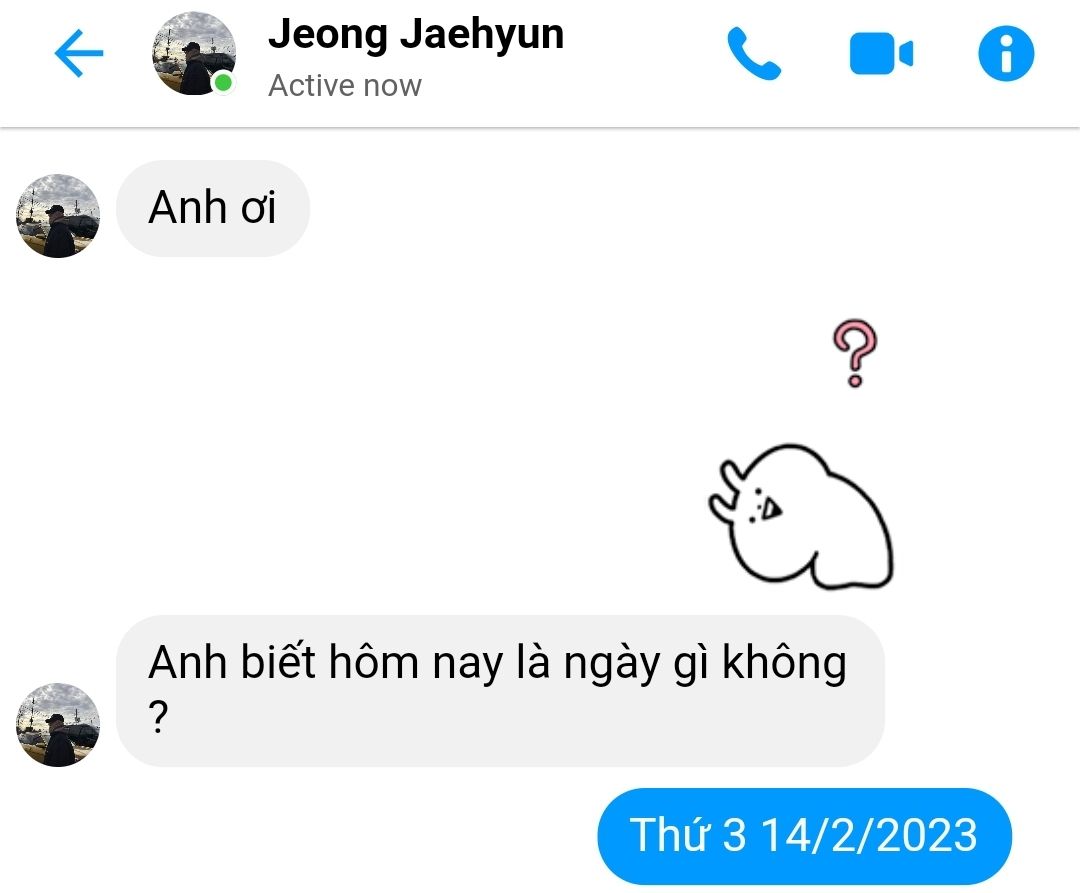This screenshot has width=1080, height=893.
Task: Tap the green online status dot
Action: pos(223,83)
